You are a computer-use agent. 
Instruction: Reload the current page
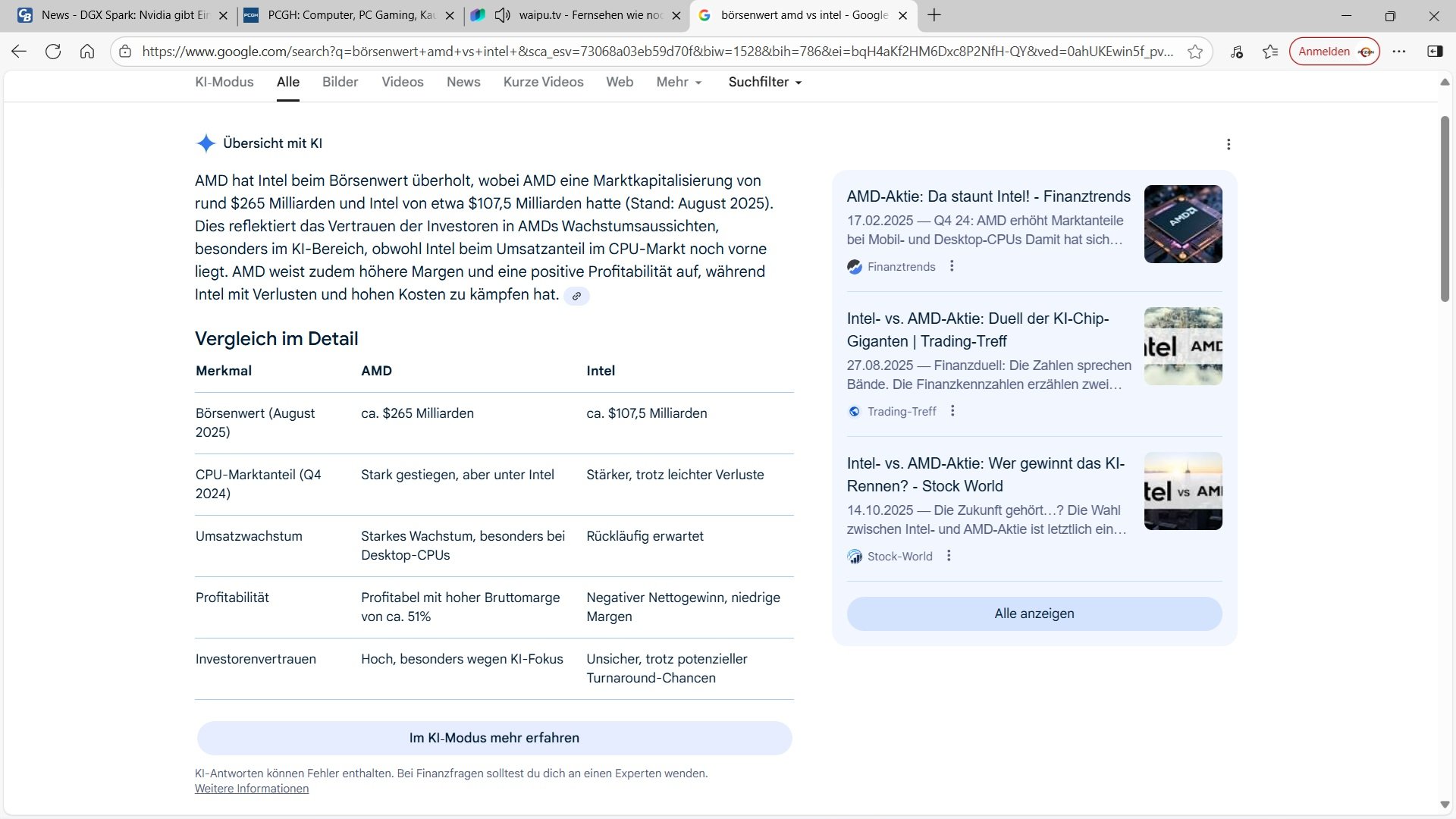(53, 52)
